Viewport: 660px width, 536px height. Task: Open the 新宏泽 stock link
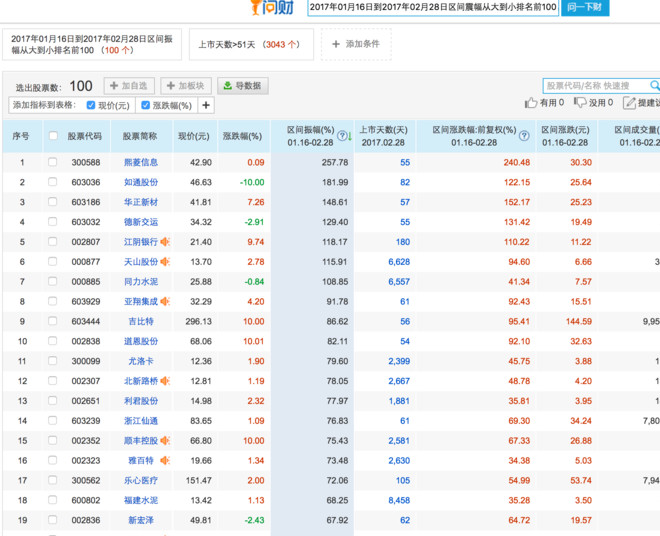coord(141,520)
